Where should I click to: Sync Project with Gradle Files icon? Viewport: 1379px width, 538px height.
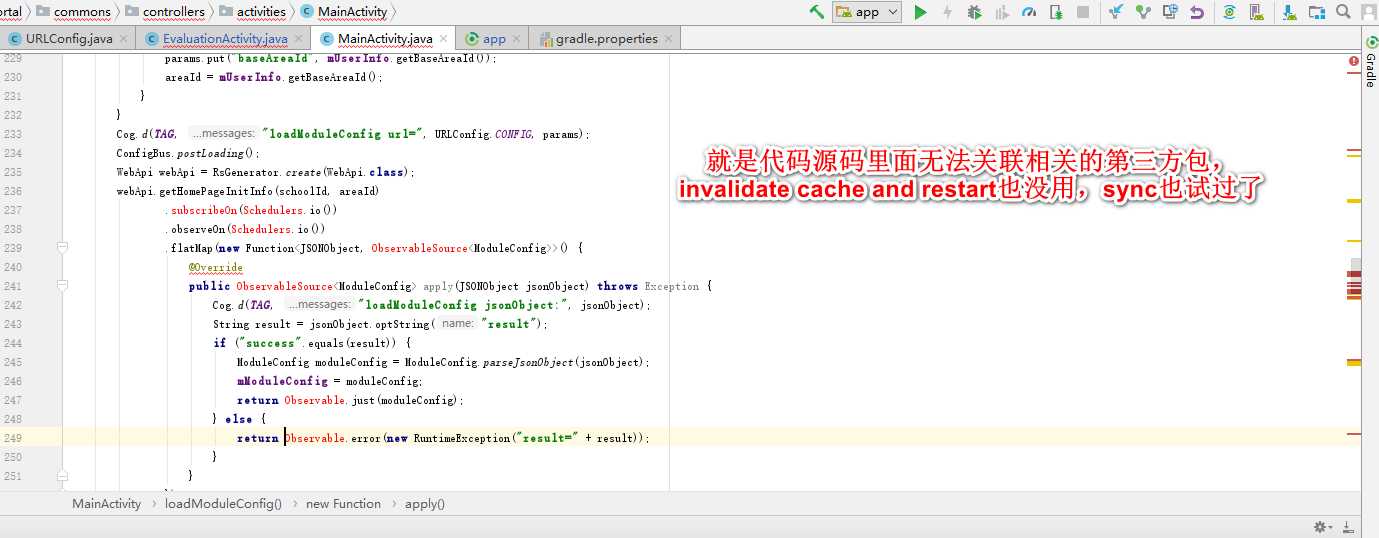[1229, 12]
